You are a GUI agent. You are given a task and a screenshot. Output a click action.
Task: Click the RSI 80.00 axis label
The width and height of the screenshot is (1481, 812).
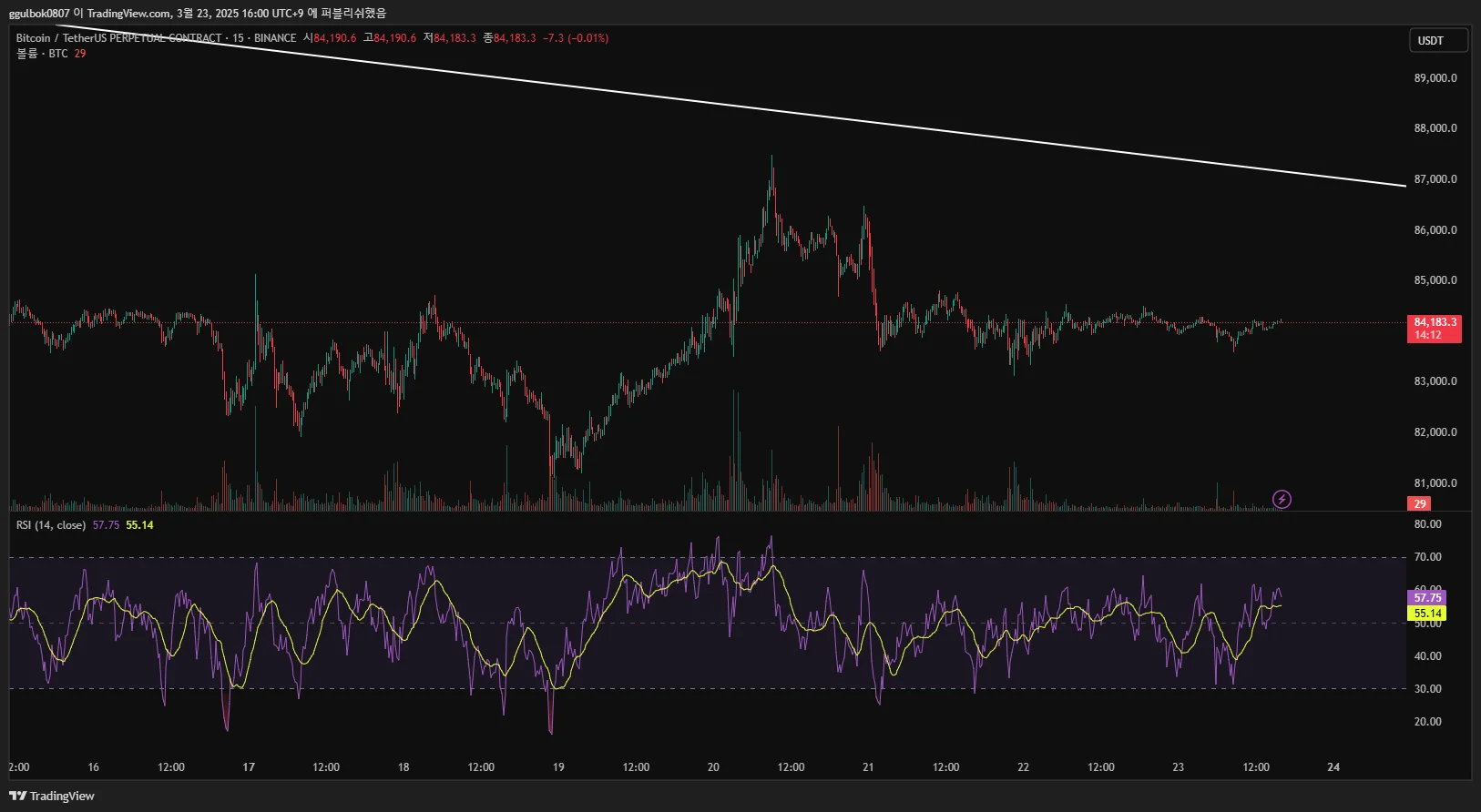[1427, 524]
